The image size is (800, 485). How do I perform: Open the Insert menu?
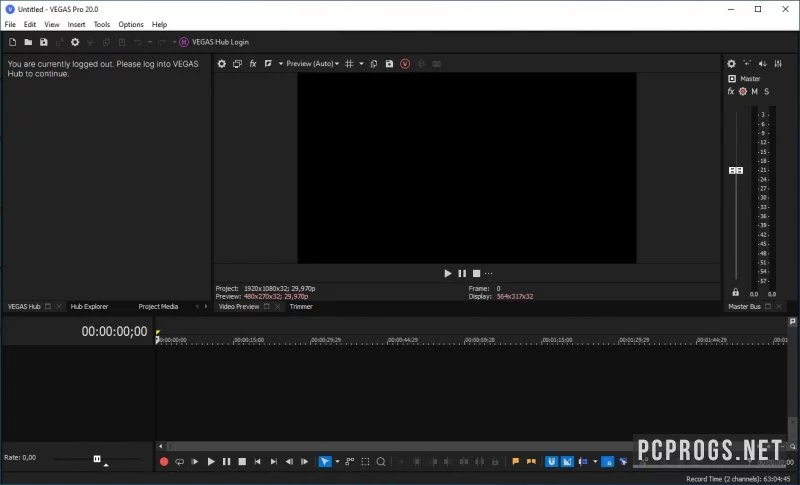point(77,24)
